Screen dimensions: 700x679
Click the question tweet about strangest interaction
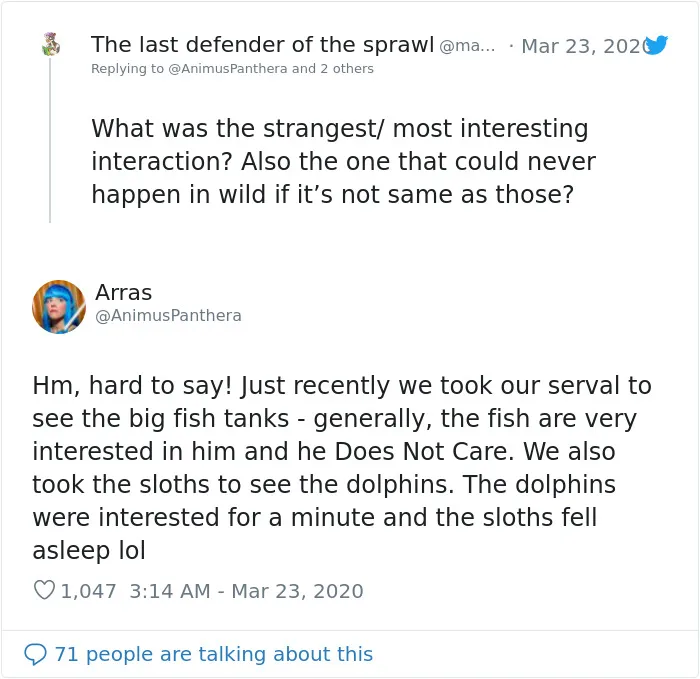343,161
